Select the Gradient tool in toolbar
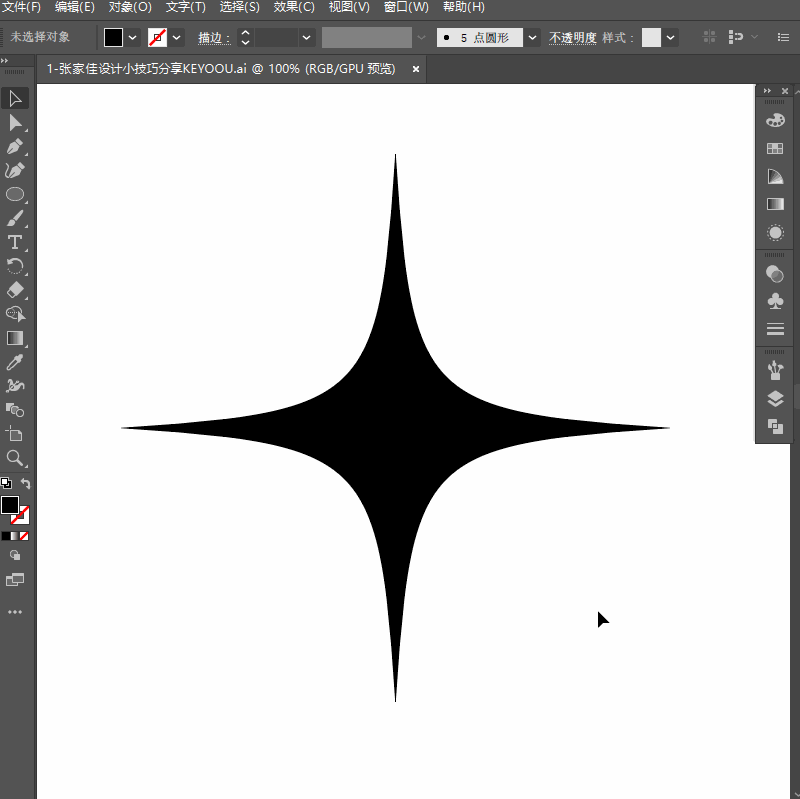Viewport: 800px width, 799px height. click(x=15, y=338)
